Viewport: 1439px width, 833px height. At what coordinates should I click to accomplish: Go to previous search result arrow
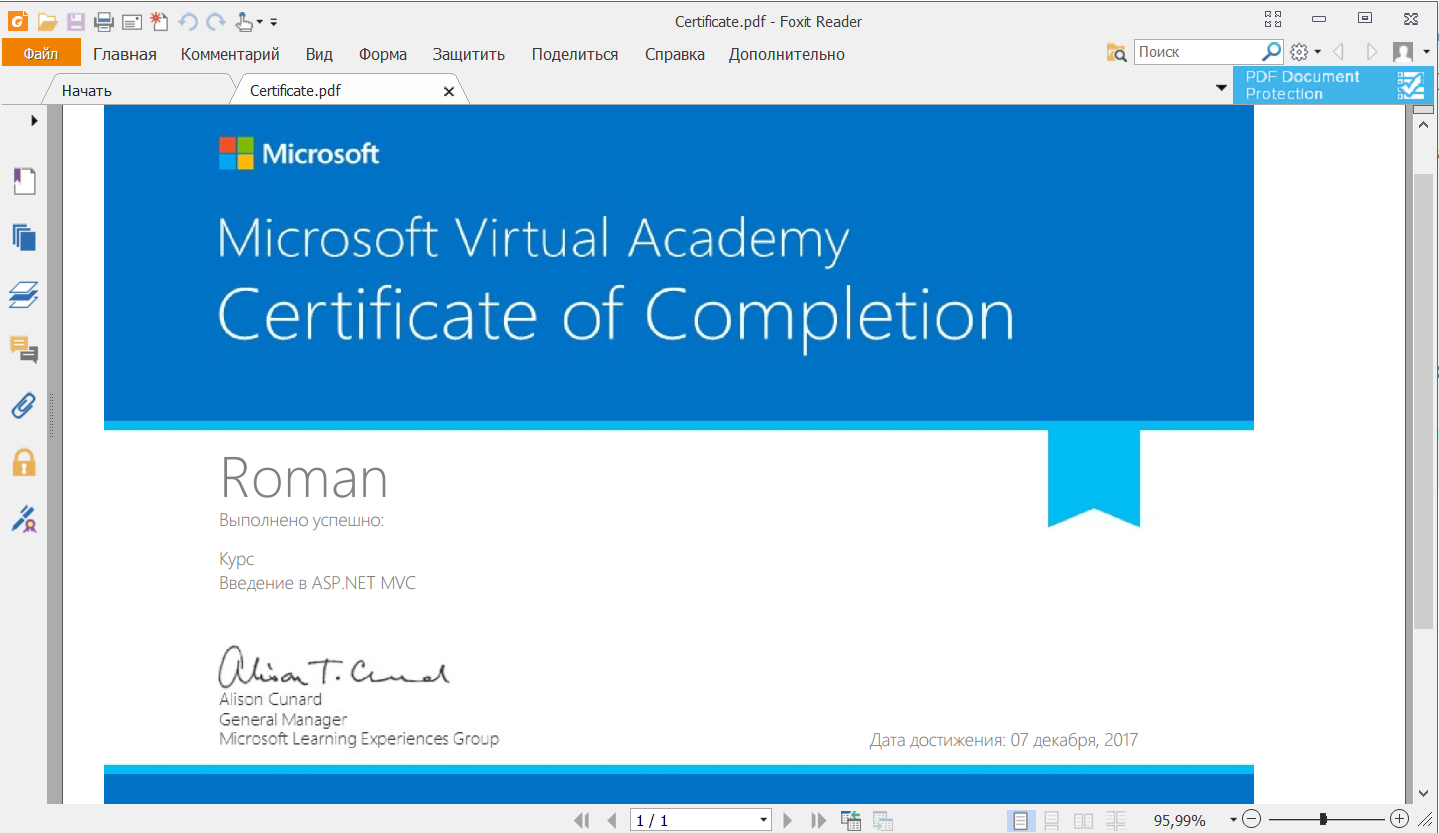(x=1339, y=52)
